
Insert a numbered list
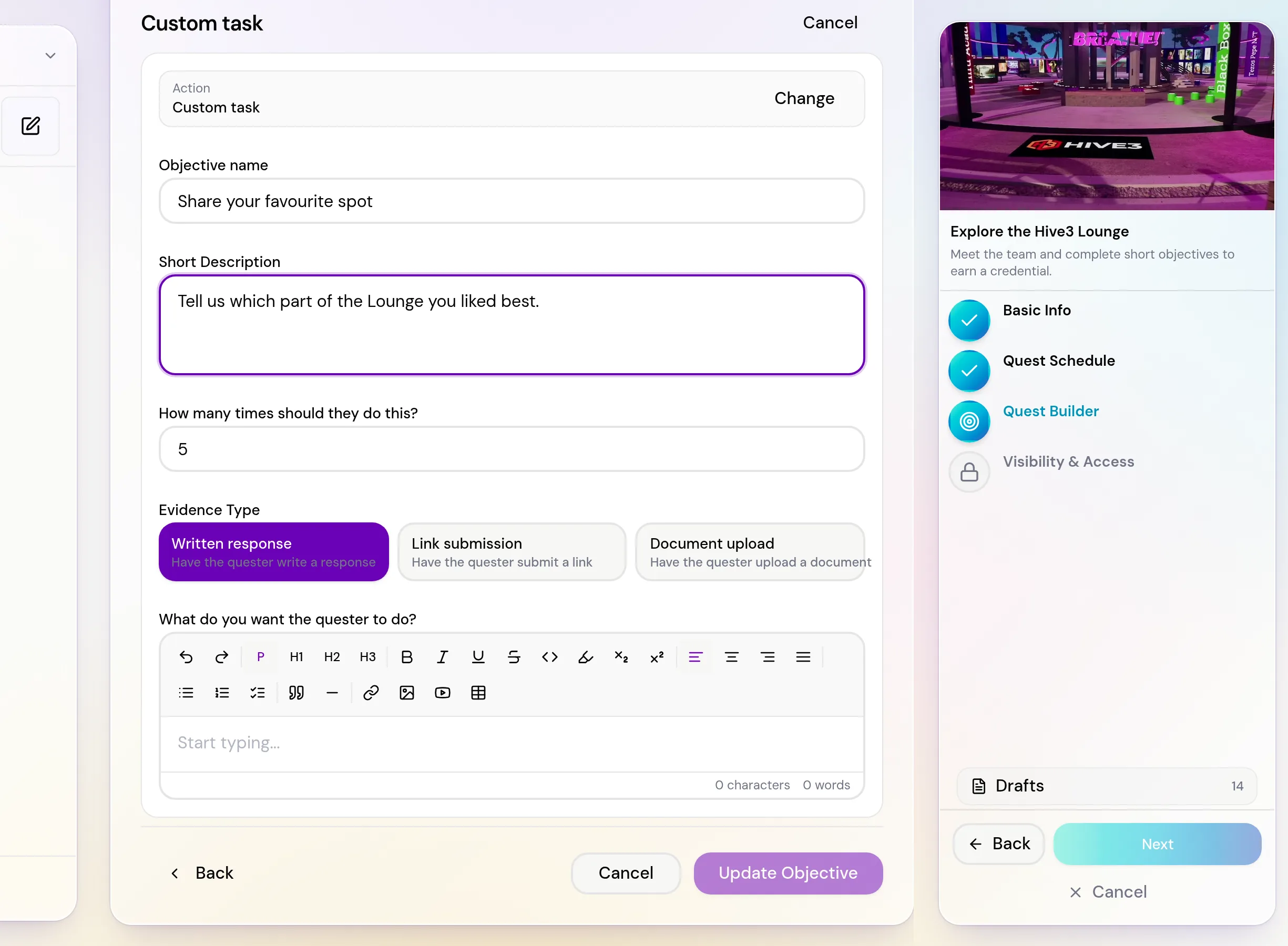[x=222, y=693]
